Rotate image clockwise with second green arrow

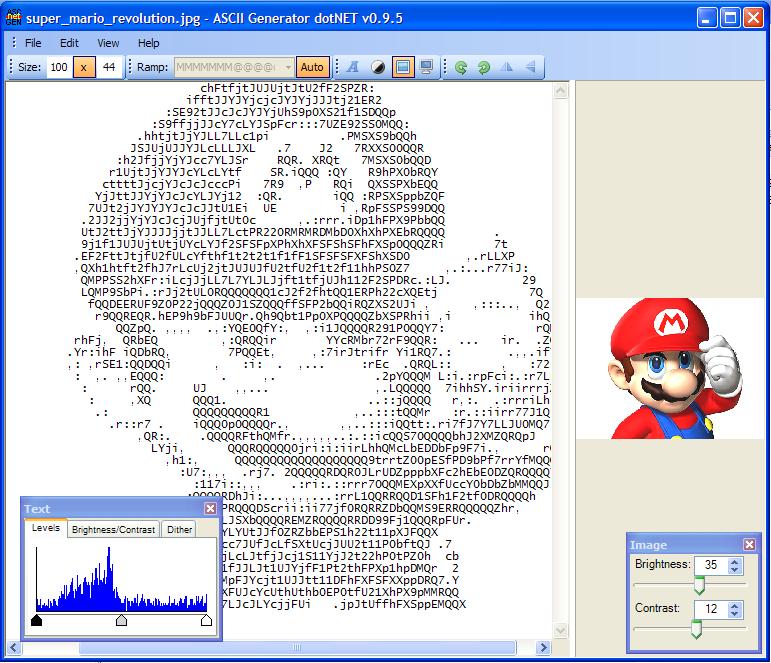(x=484, y=67)
